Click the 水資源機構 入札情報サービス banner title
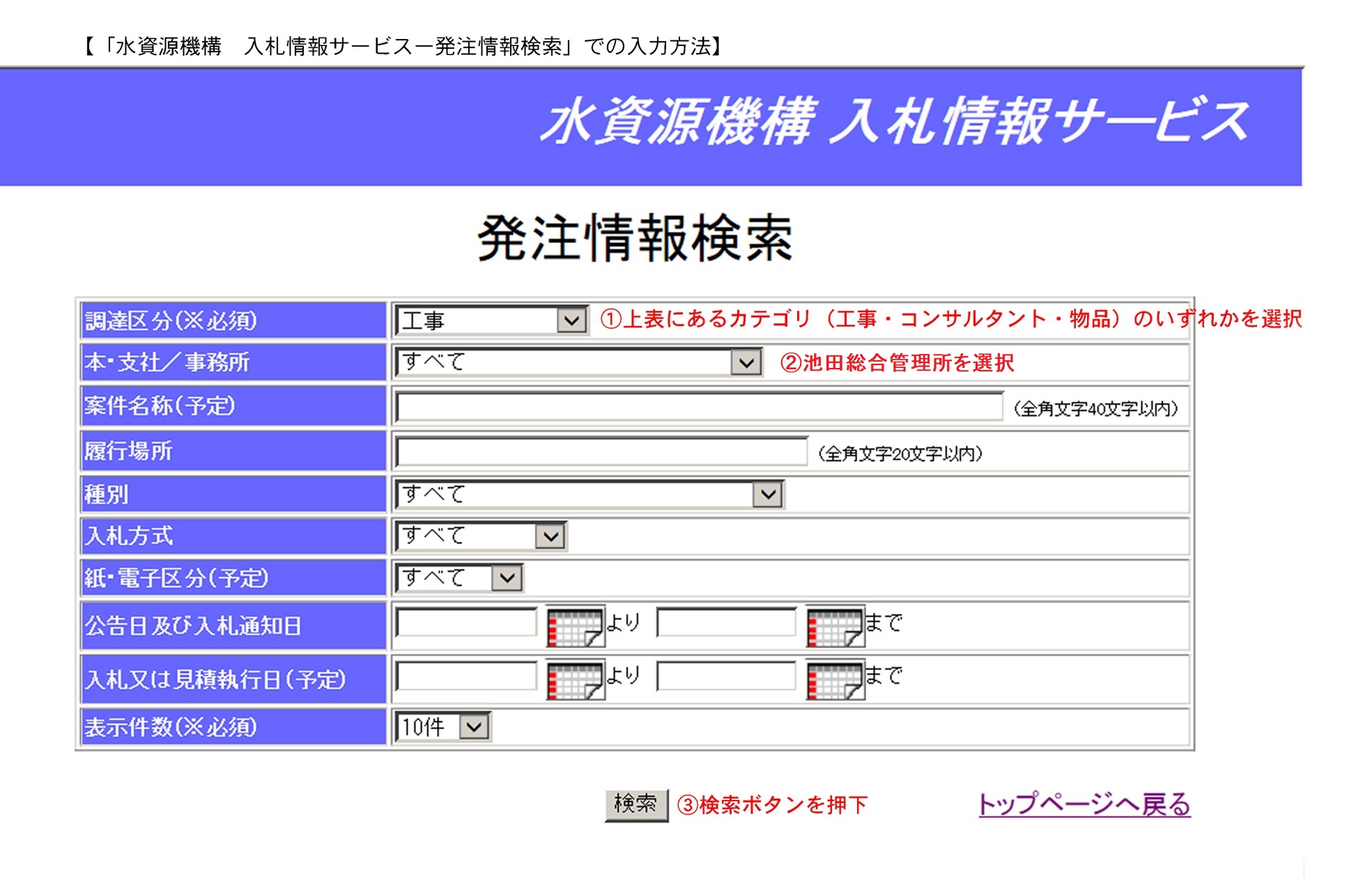This screenshot has height=878, width=1372. pos(895,121)
